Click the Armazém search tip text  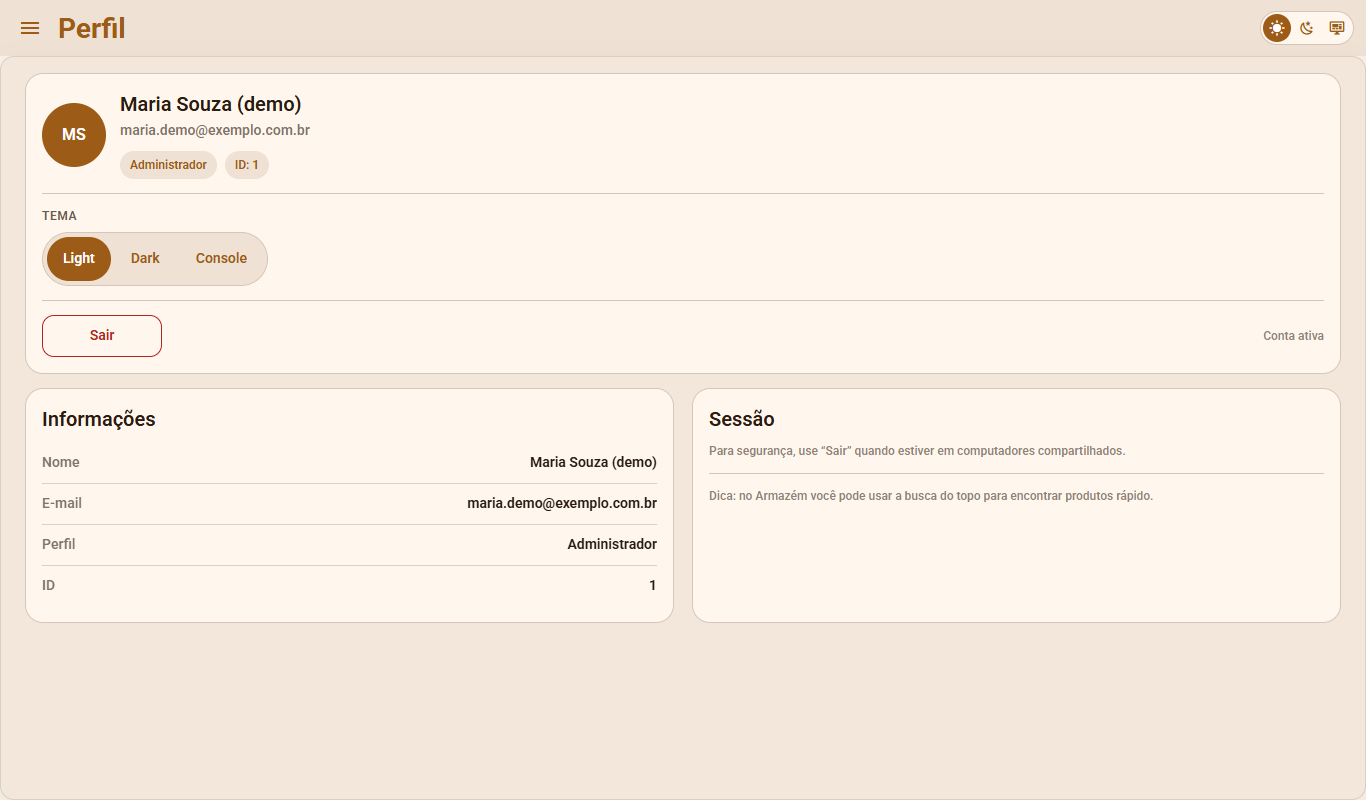coord(931,496)
